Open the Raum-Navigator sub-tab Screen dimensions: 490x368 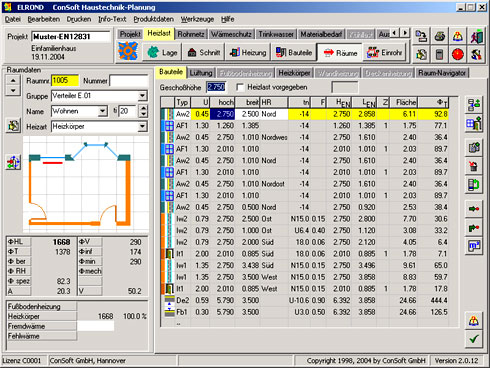[x=442, y=73]
